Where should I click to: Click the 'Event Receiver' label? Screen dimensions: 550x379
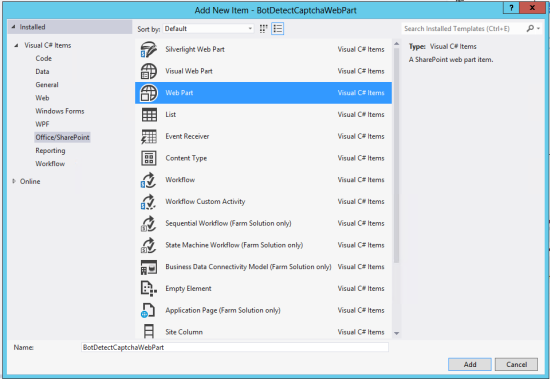pyautogui.click(x=187, y=137)
